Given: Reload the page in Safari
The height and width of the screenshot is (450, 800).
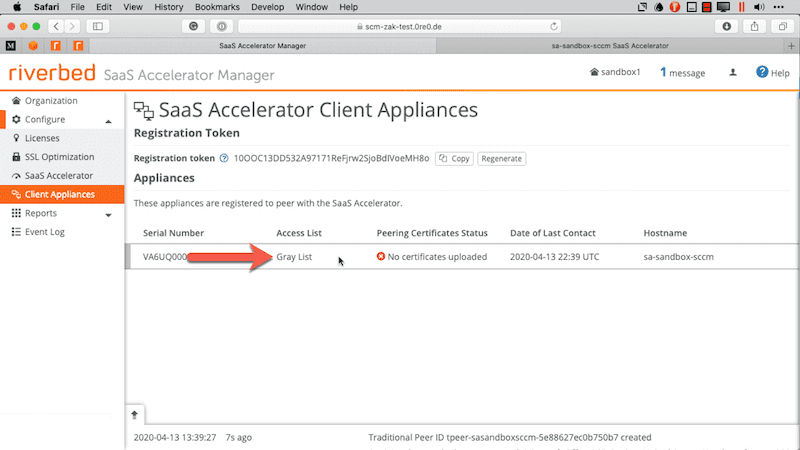Looking at the screenshot, I should coord(554,26).
